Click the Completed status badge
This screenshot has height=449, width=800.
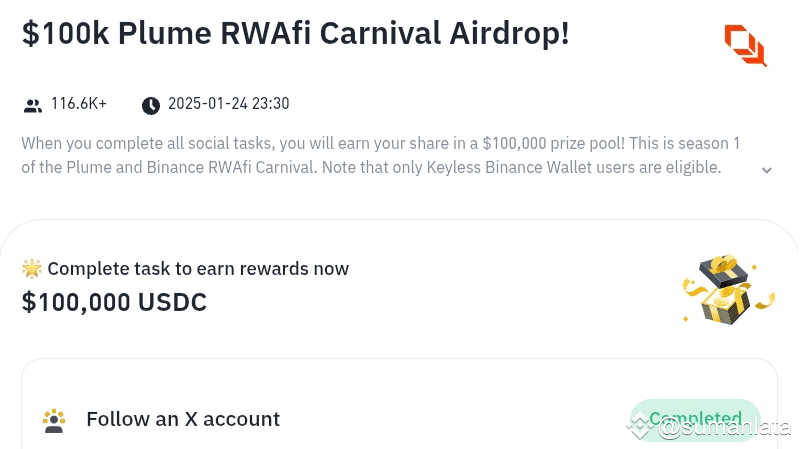coord(695,418)
